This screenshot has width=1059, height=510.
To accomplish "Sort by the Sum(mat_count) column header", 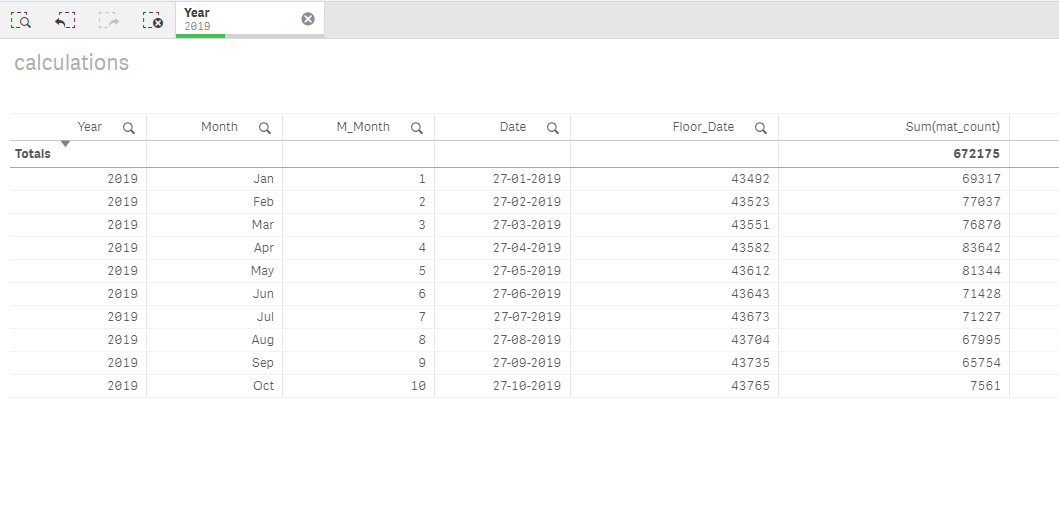I will point(952,127).
